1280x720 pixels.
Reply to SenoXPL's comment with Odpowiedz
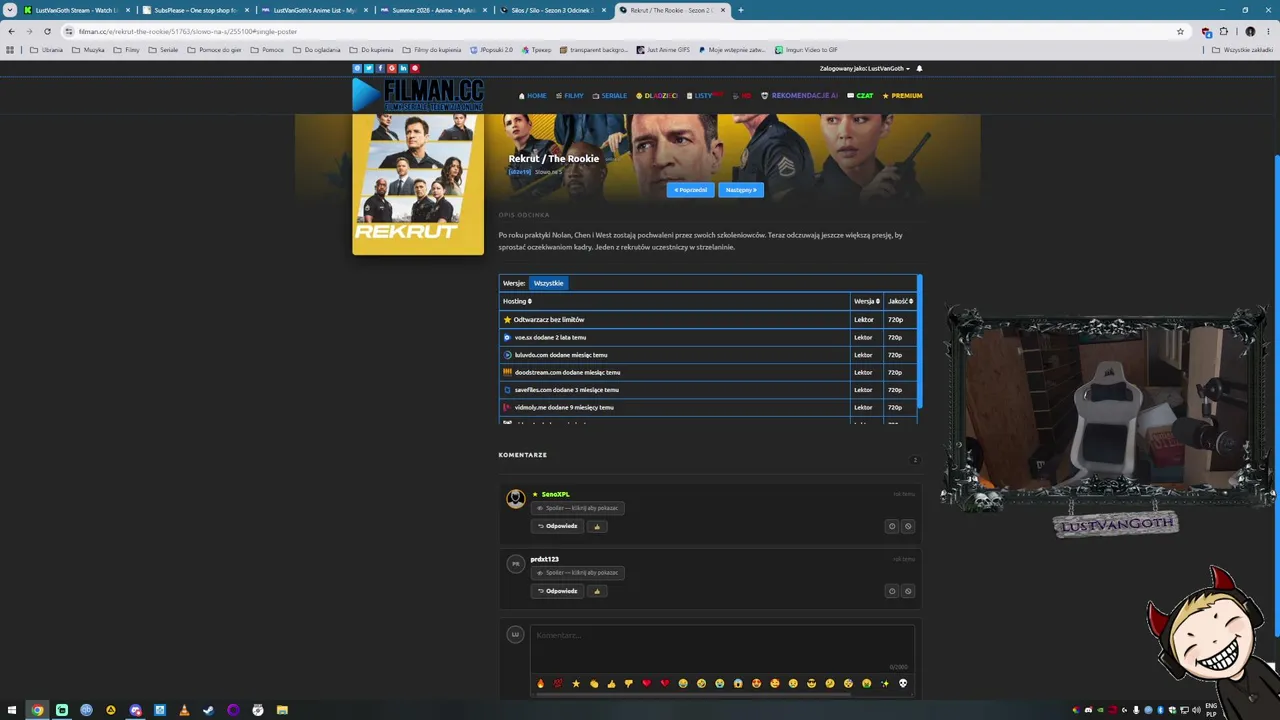click(558, 526)
